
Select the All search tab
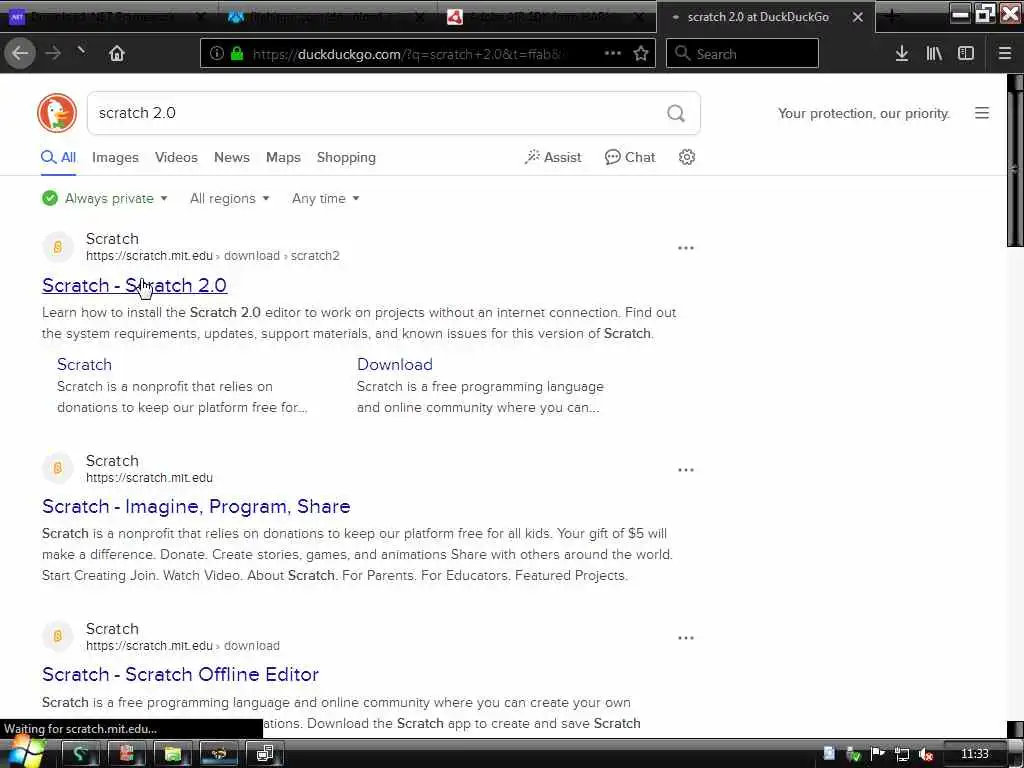pyautogui.click(x=59, y=158)
